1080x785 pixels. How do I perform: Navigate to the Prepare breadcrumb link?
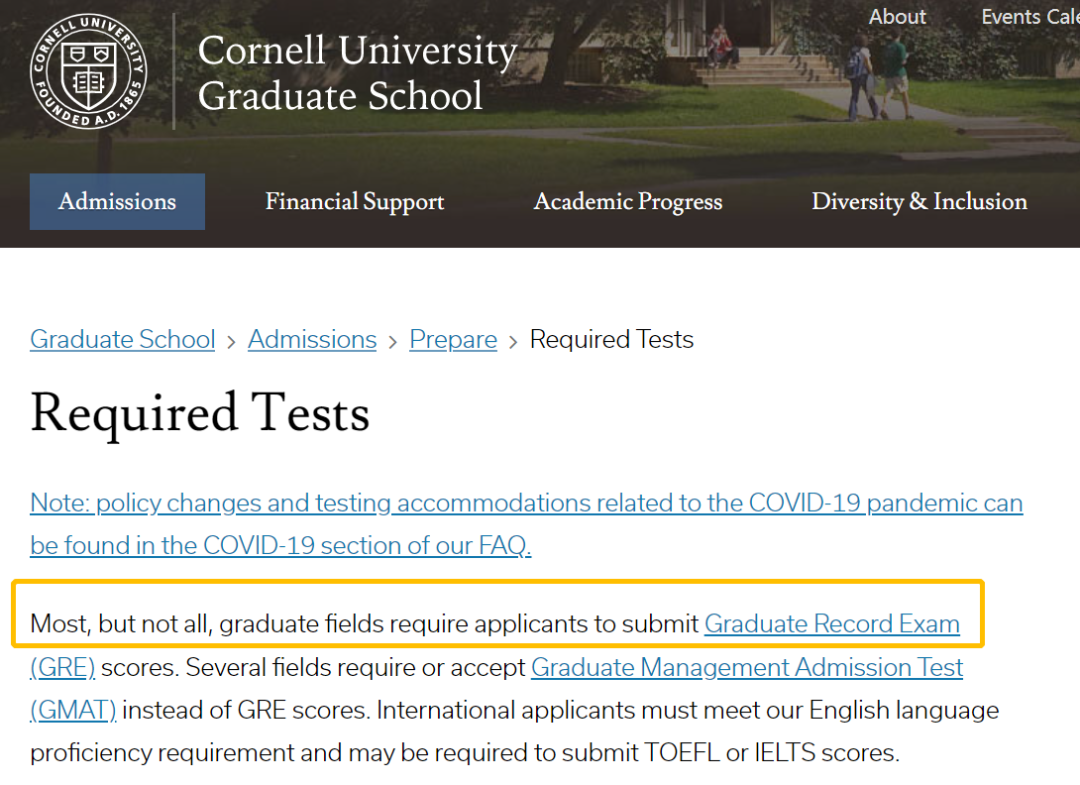pos(453,340)
